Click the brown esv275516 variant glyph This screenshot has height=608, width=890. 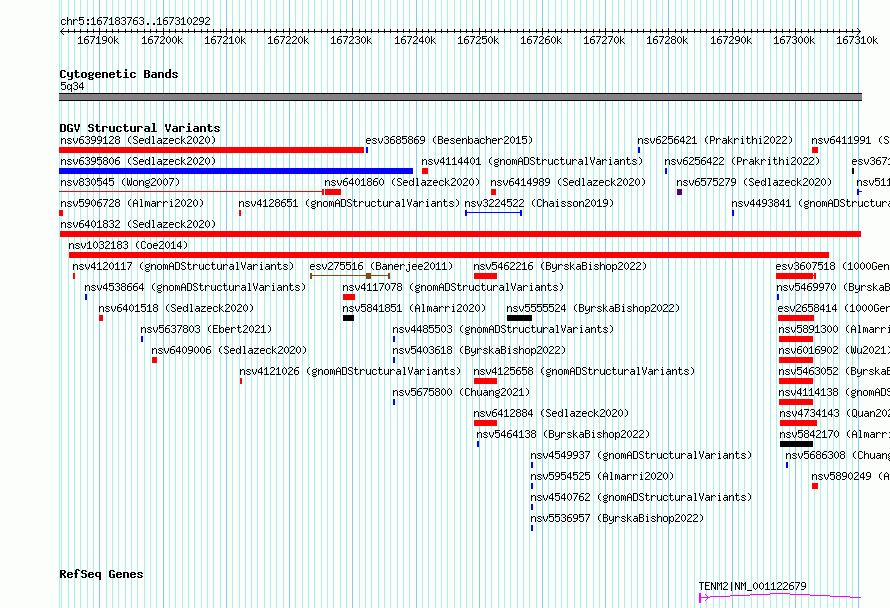point(350,276)
